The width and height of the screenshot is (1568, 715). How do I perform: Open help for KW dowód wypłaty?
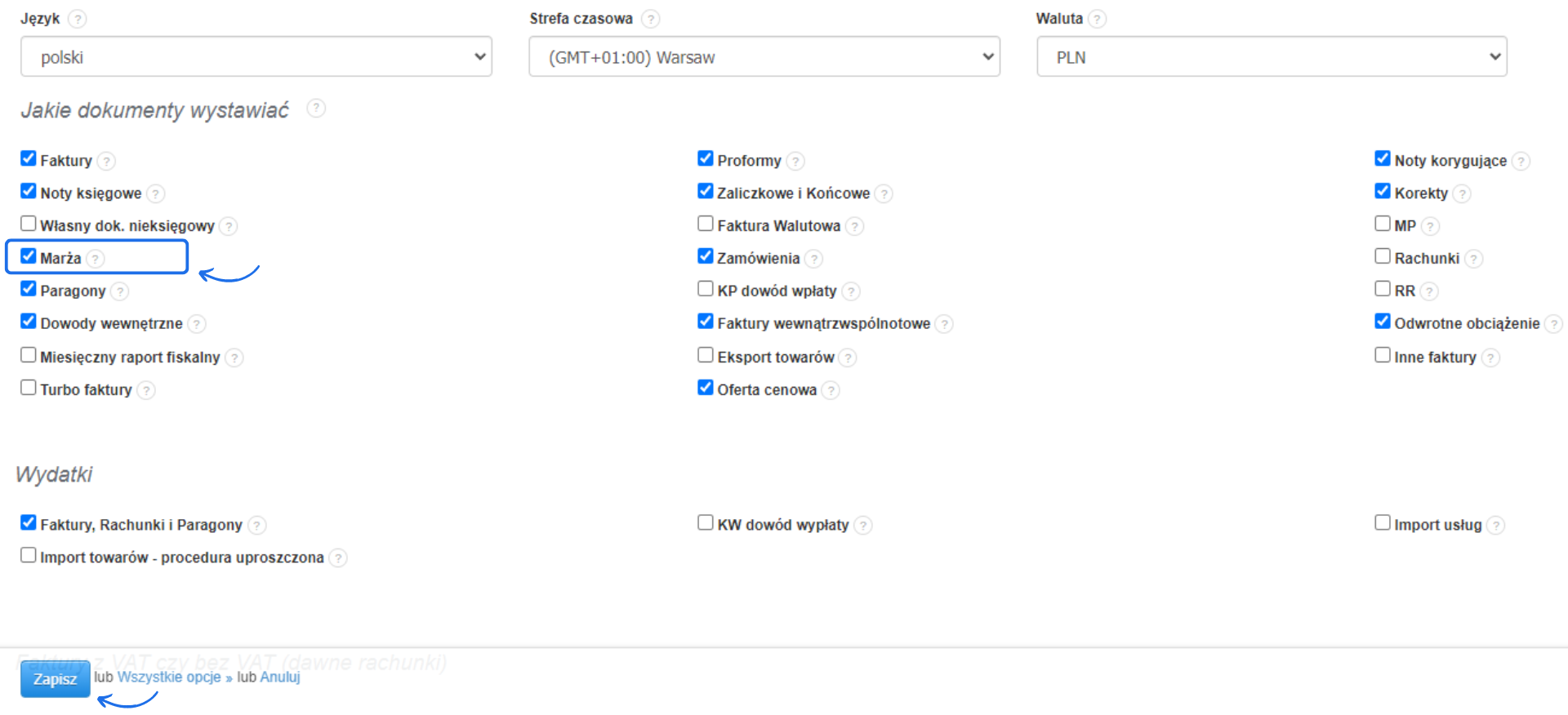pos(863,526)
